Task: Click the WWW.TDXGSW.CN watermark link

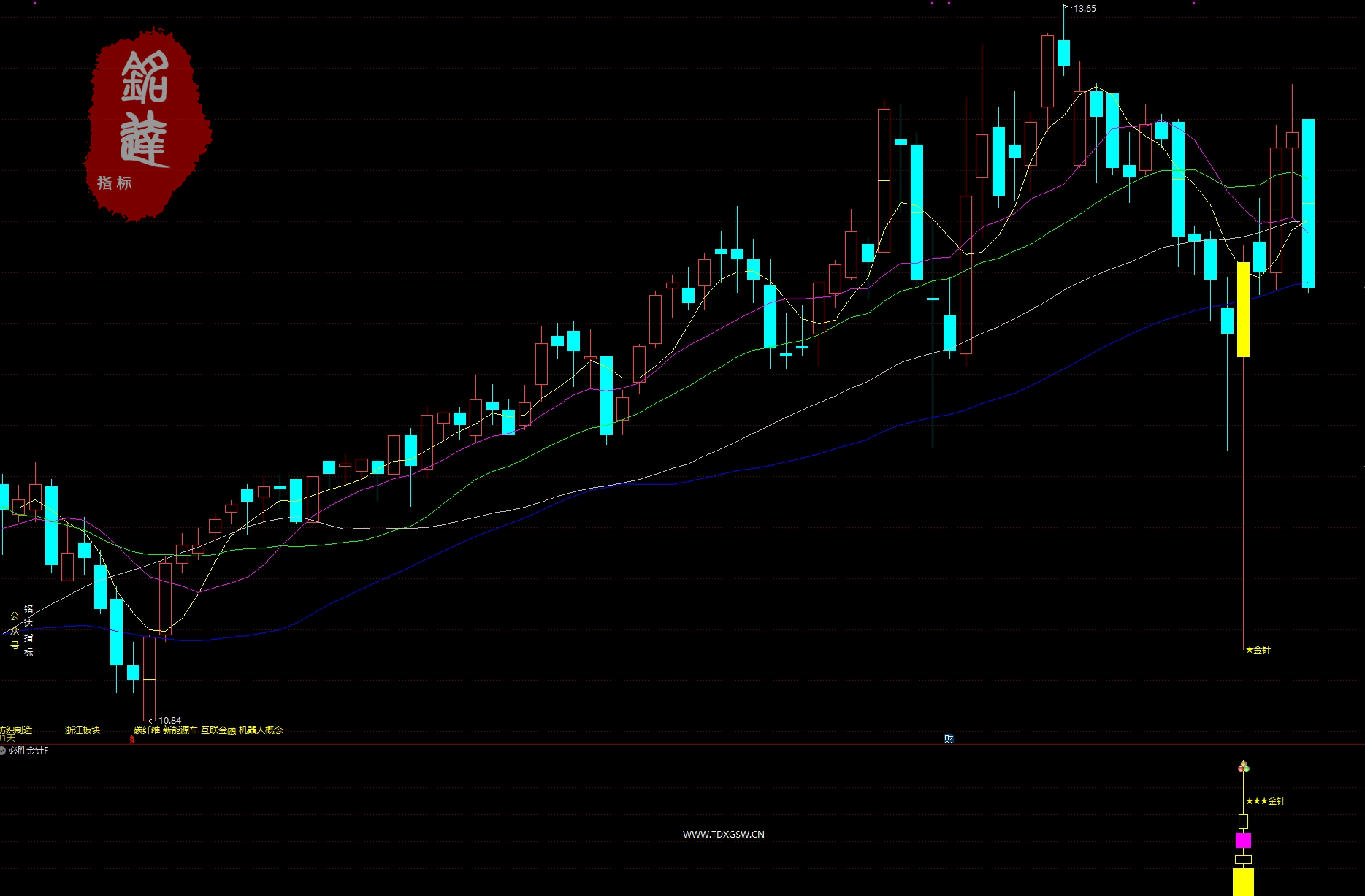Action: [723, 834]
